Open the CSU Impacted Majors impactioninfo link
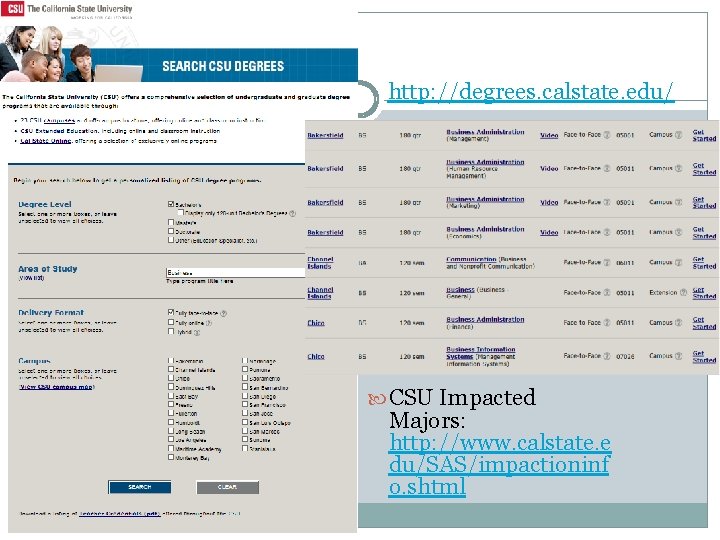 tap(500, 465)
